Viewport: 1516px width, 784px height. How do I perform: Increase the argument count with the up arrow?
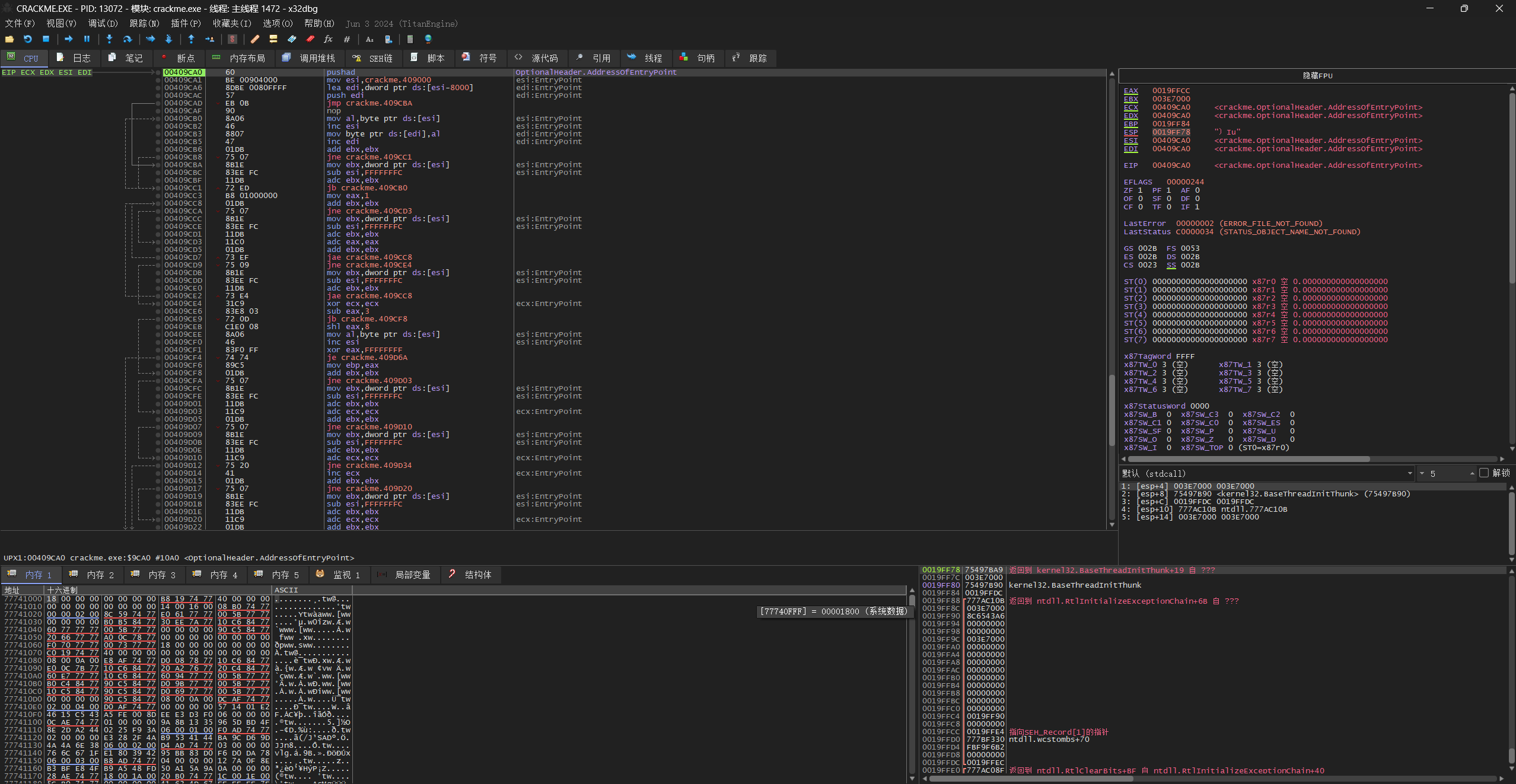coord(1473,473)
